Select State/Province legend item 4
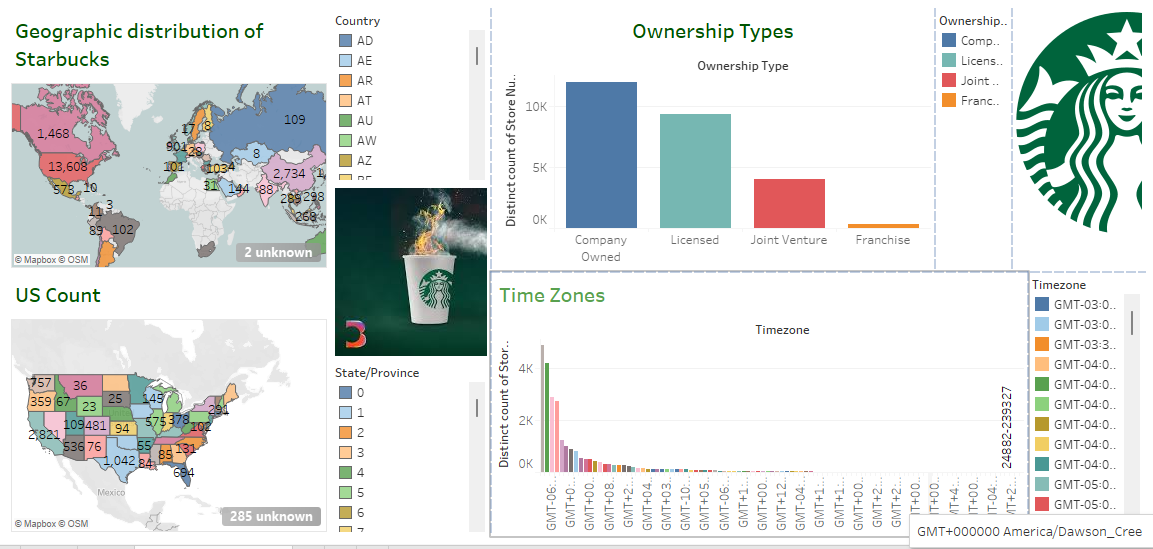 pos(346,472)
